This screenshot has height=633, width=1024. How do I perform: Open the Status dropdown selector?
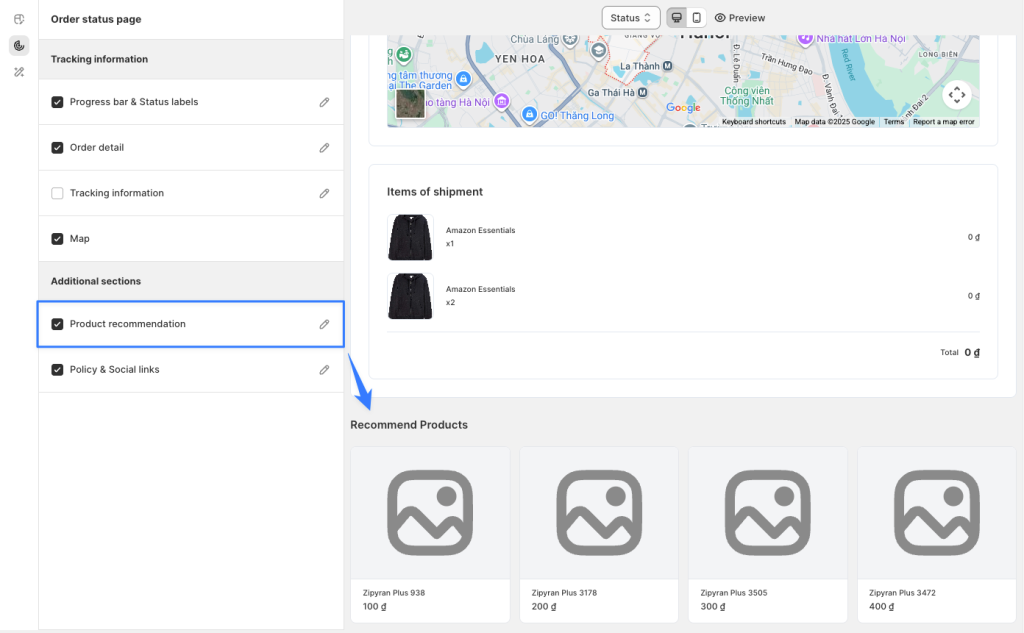(x=630, y=18)
